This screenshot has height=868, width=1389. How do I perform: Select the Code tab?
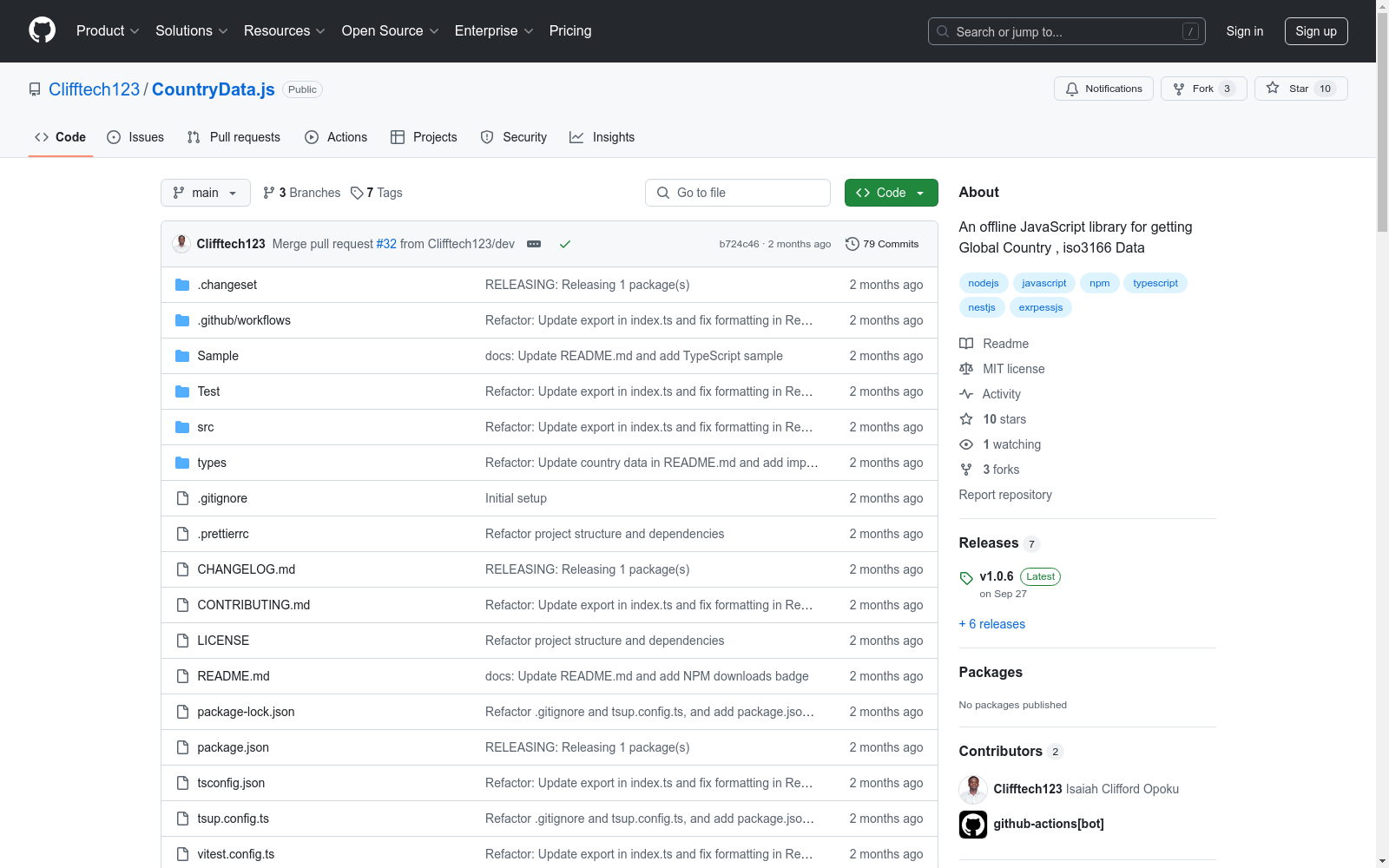[x=61, y=137]
